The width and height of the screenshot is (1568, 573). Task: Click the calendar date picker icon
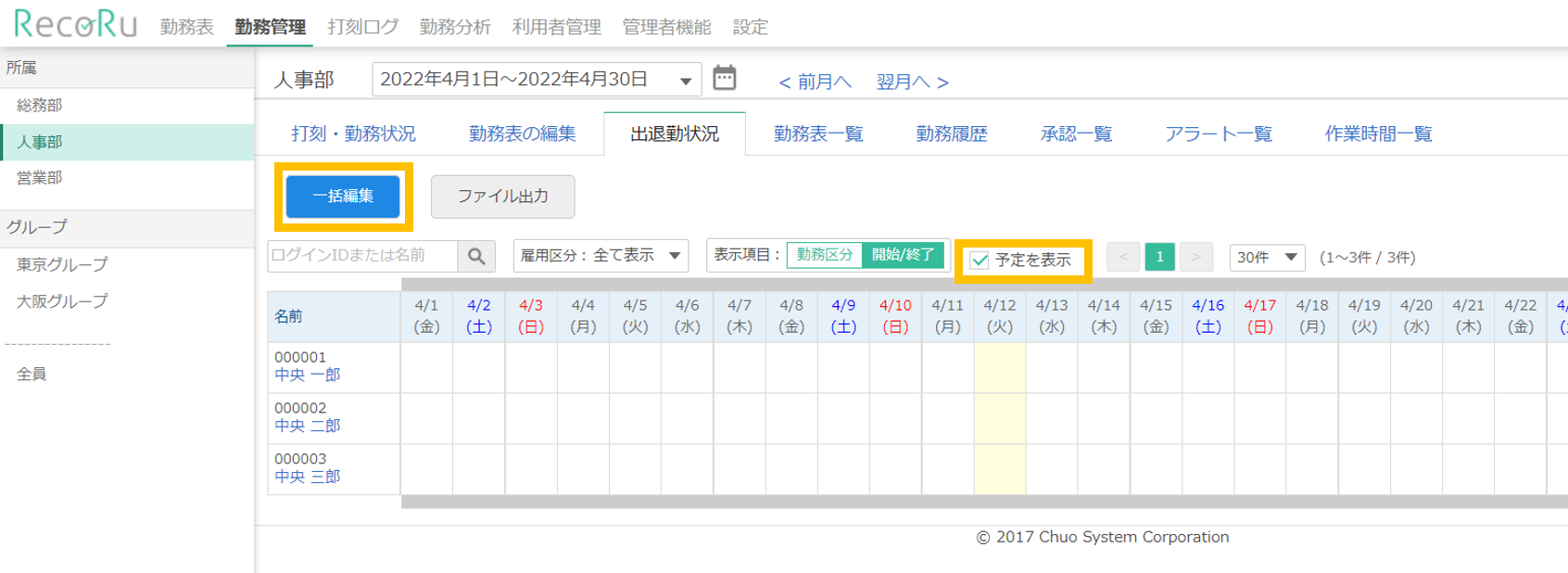pyautogui.click(x=725, y=79)
